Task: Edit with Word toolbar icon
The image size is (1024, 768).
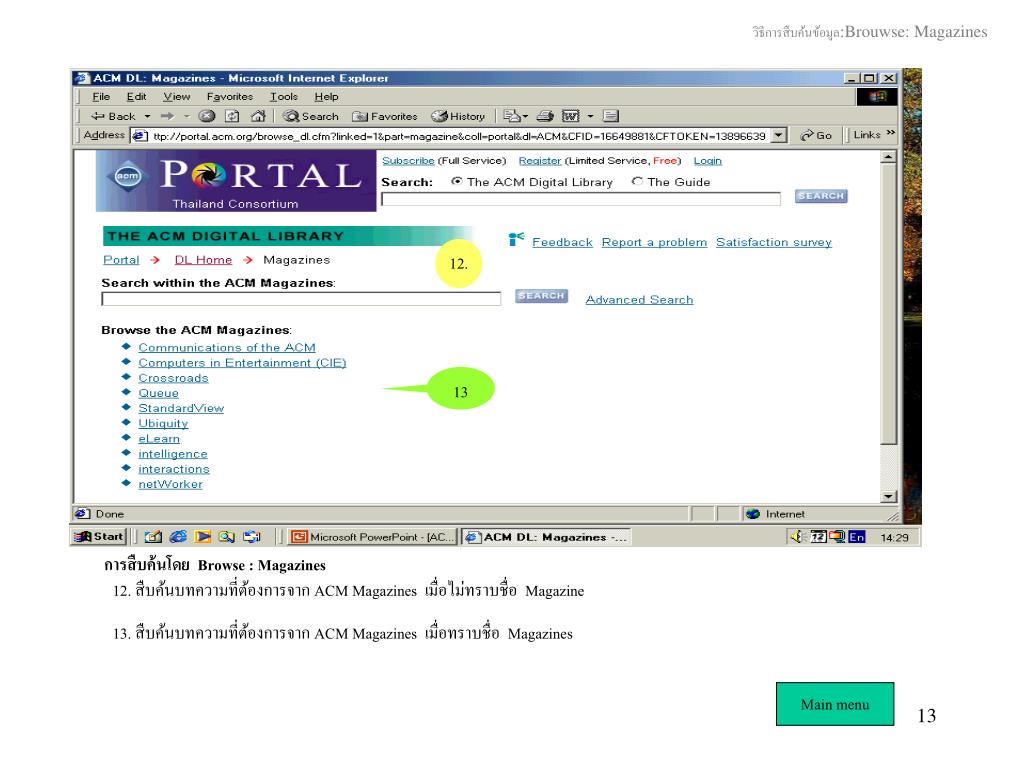Action: (571, 116)
